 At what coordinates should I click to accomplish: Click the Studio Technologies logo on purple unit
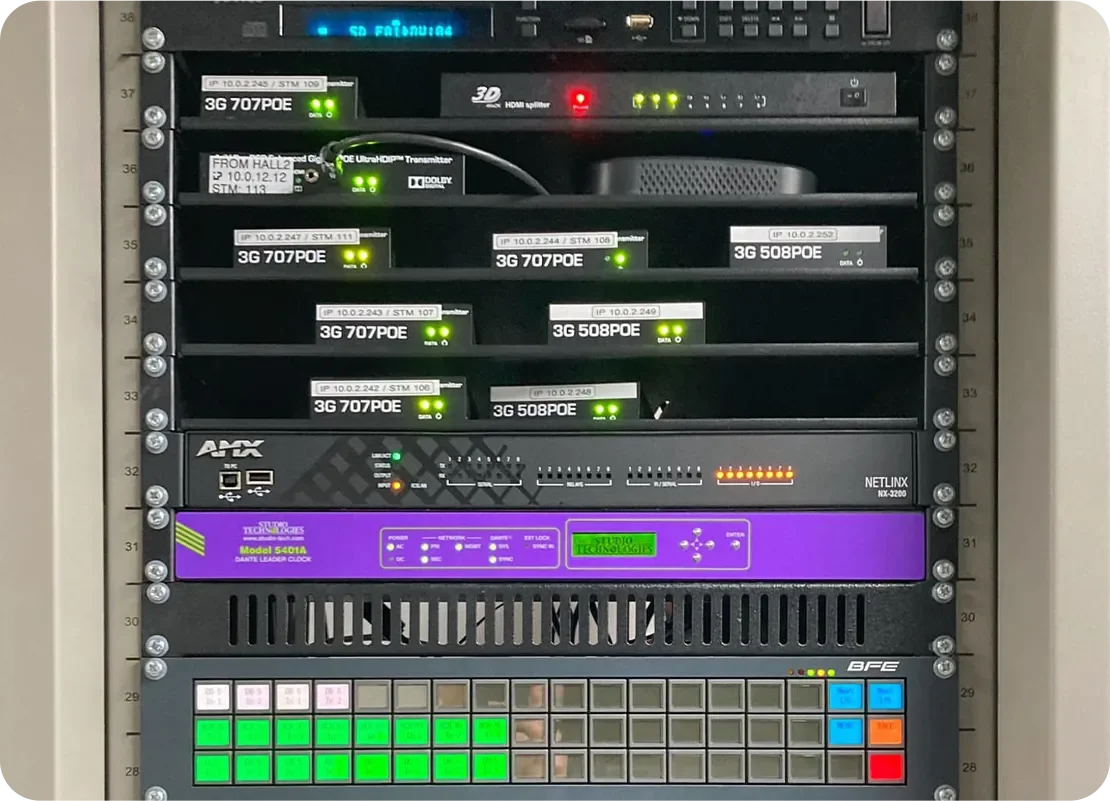click(x=273, y=529)
